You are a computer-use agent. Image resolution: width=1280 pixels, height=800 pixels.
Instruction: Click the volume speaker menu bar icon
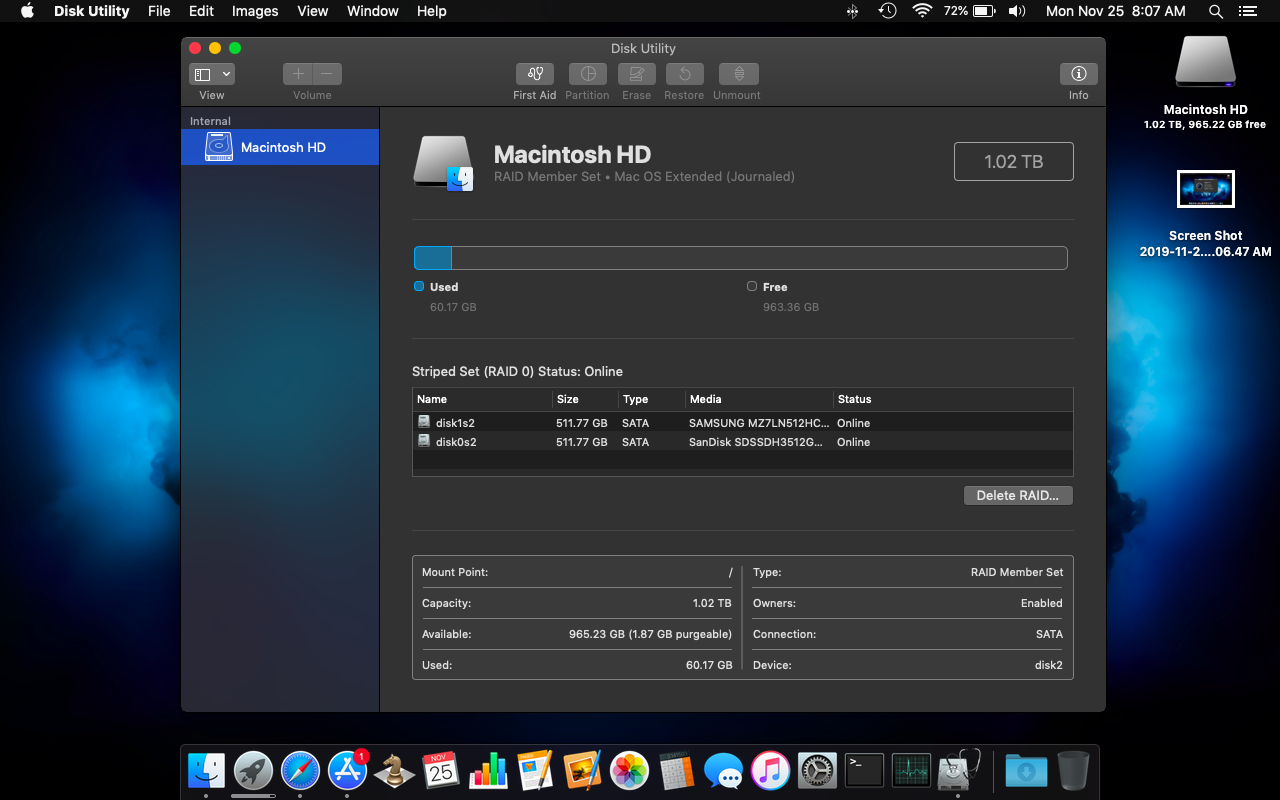tap(1017, 11)
